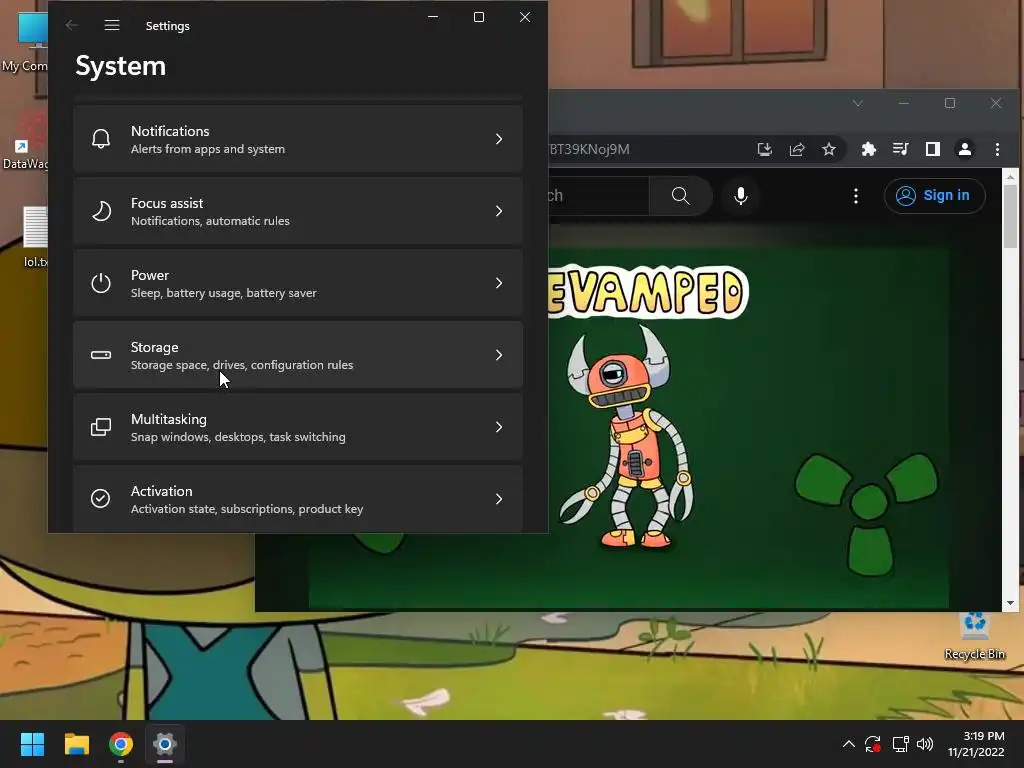This screenshot has height=768, width=1024.
Task: Select the Activation checkmark icon
Action: pos(101,499)
